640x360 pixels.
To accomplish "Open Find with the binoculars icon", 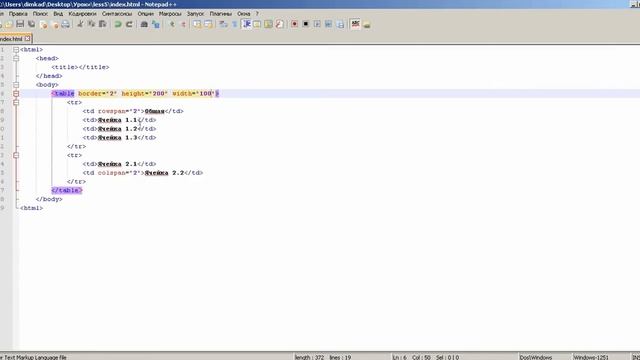I will (144, 24).
